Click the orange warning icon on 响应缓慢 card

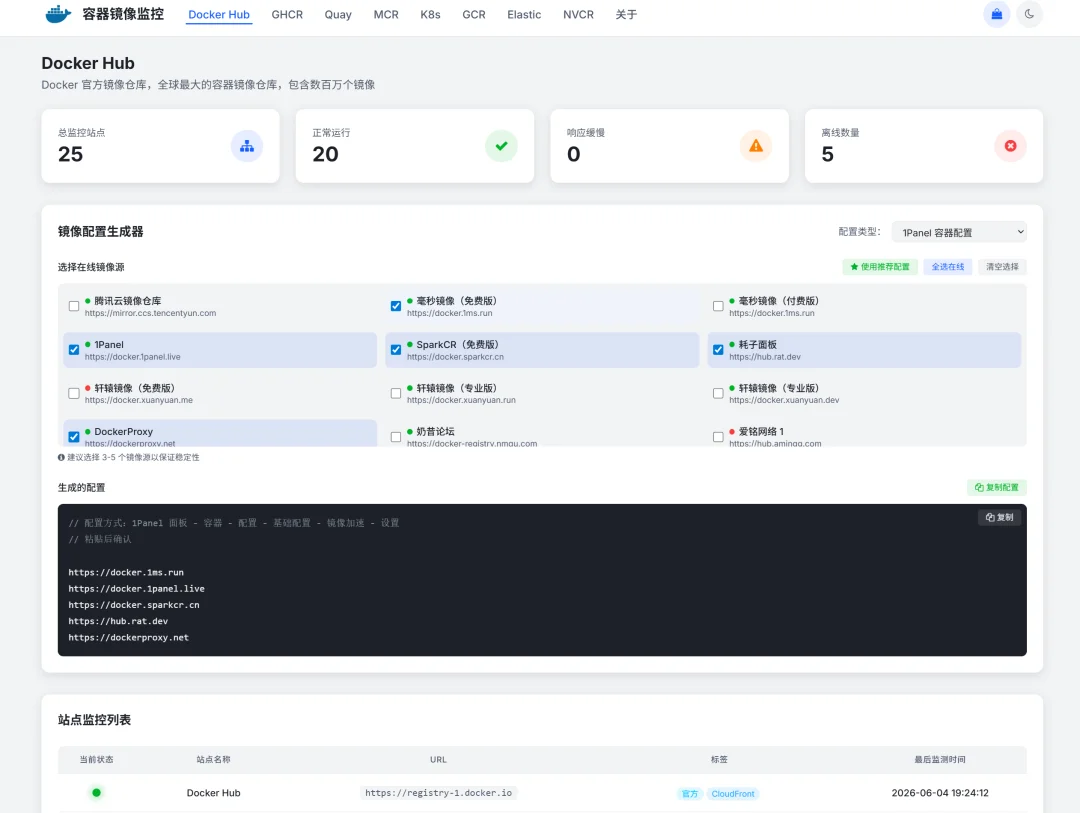(x=756, y=146)
